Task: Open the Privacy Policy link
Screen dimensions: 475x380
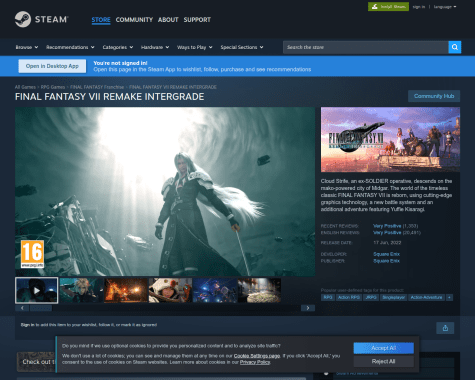Action: coord(255,362)
